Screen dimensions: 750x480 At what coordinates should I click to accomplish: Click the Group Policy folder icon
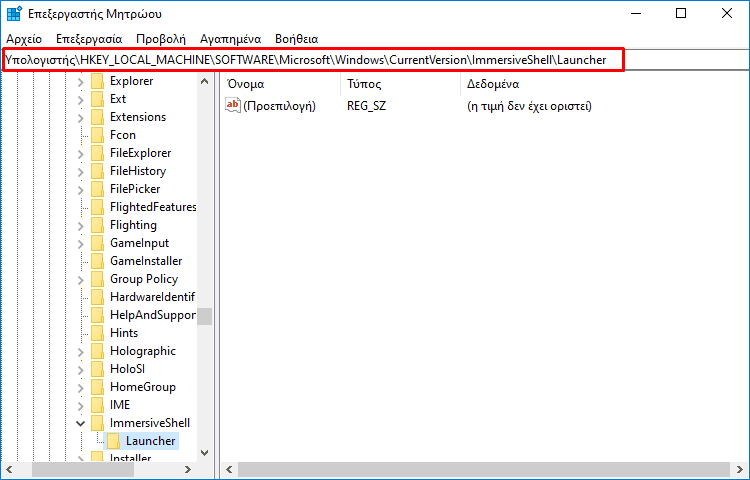(x=97, y=279)
